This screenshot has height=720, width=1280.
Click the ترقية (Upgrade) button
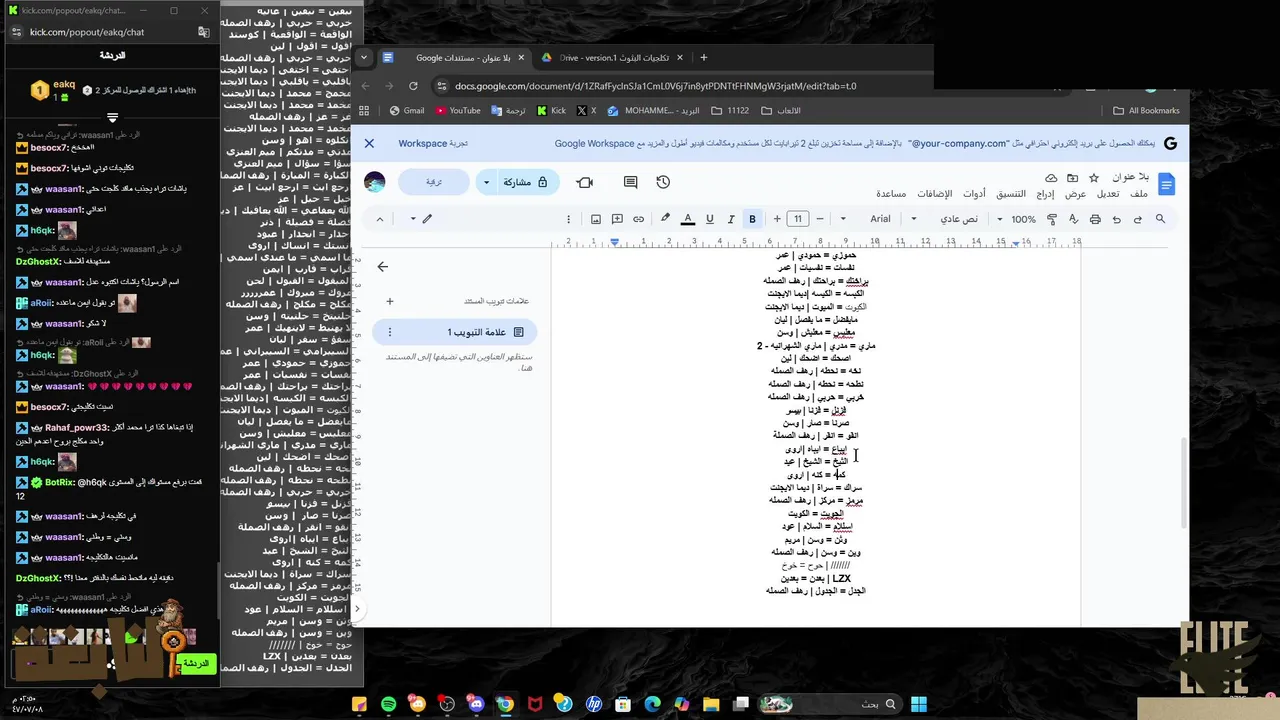click(434, 182)
